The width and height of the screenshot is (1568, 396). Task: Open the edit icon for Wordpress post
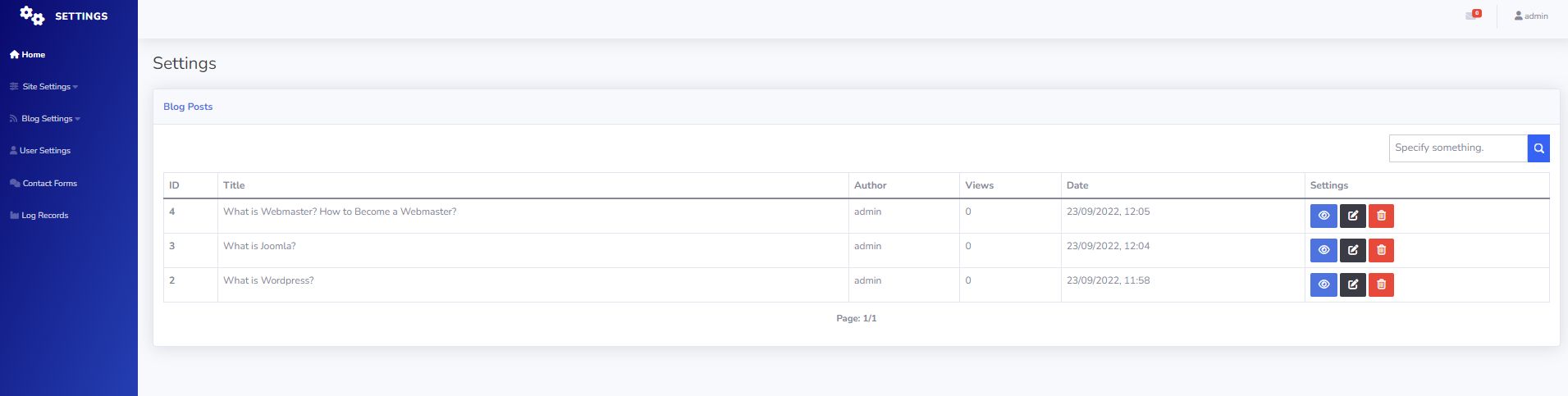click(x=1352, y=284)
